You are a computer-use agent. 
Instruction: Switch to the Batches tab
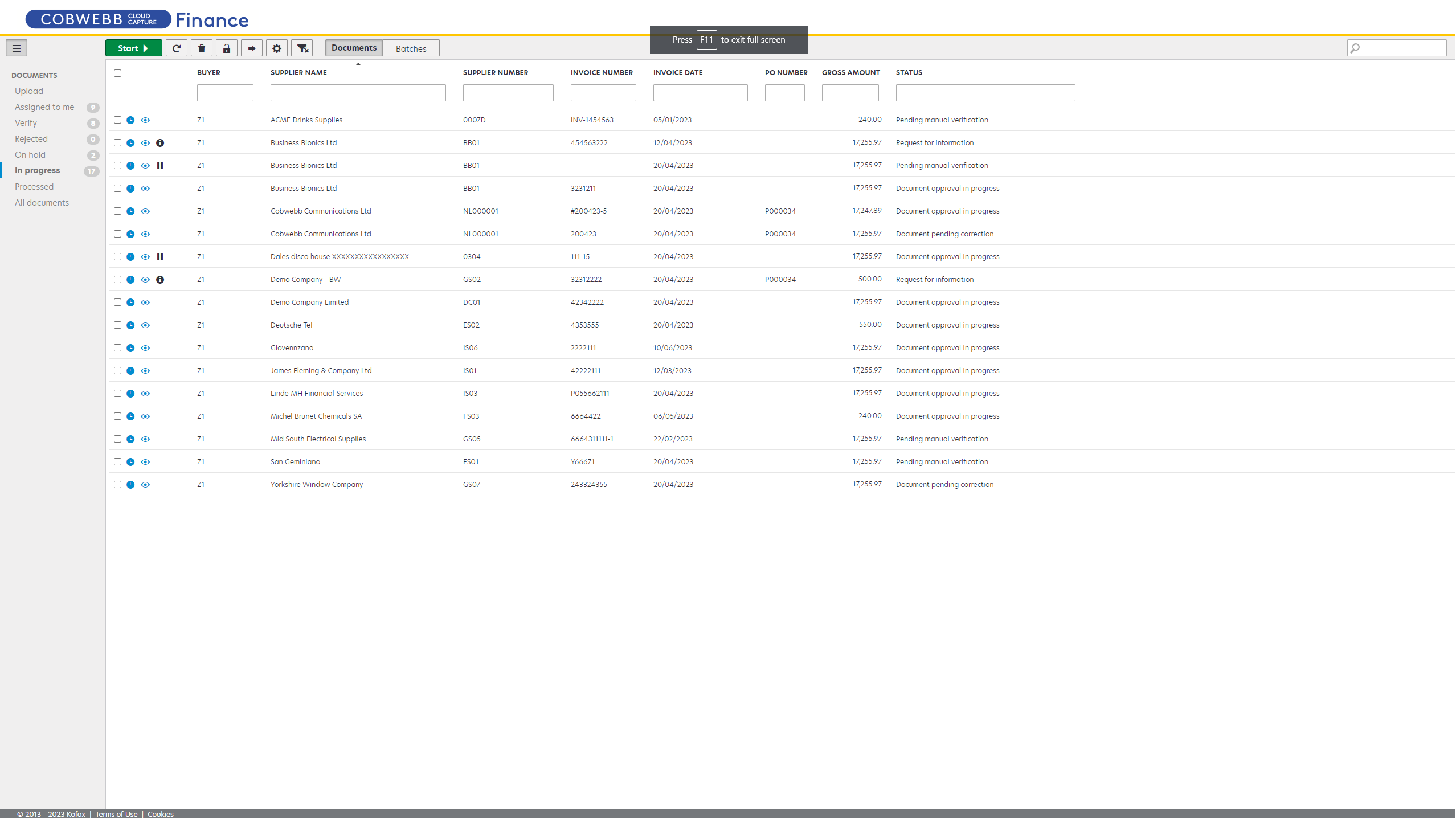[411, 49]
